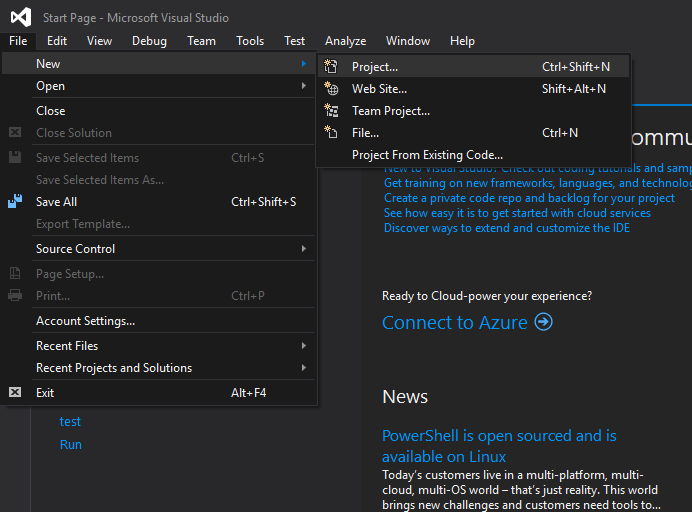Choose Print... menu entry
The image size is (692, 512).
tap(159, 296)
